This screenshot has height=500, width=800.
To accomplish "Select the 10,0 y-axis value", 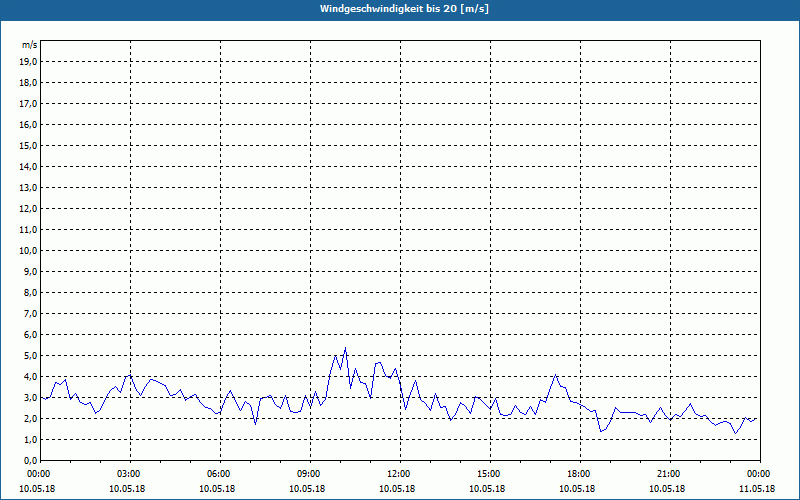I will pos(28,251).
